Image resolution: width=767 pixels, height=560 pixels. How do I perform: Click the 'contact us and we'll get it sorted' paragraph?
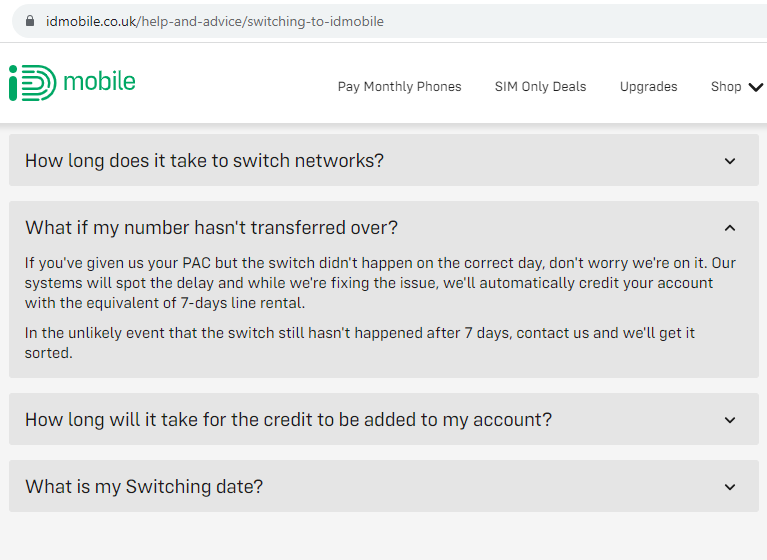pos(360,343)
